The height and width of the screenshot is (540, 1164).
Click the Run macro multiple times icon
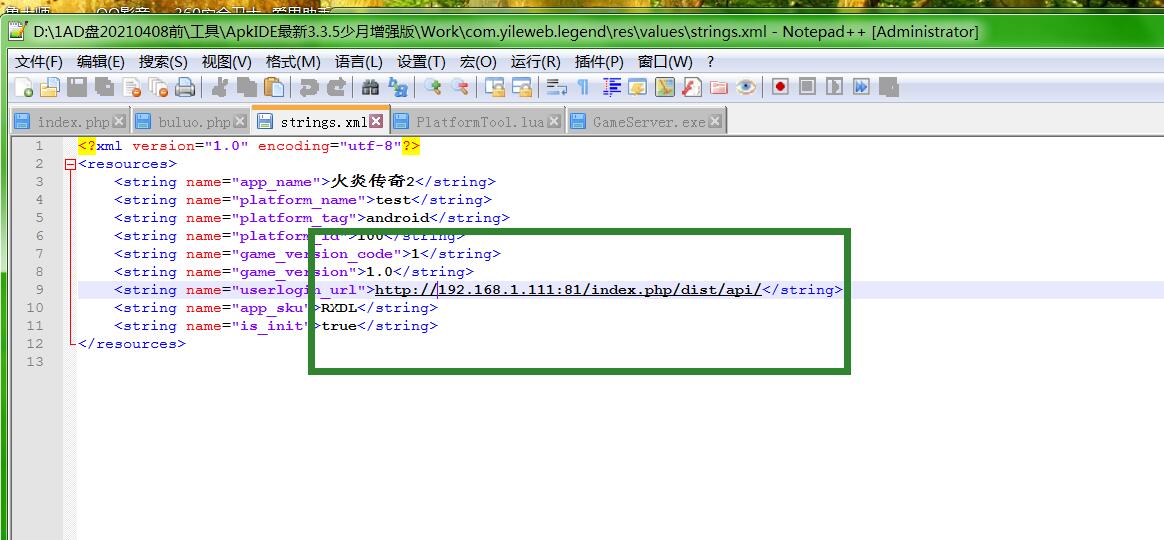pos(861,88)
